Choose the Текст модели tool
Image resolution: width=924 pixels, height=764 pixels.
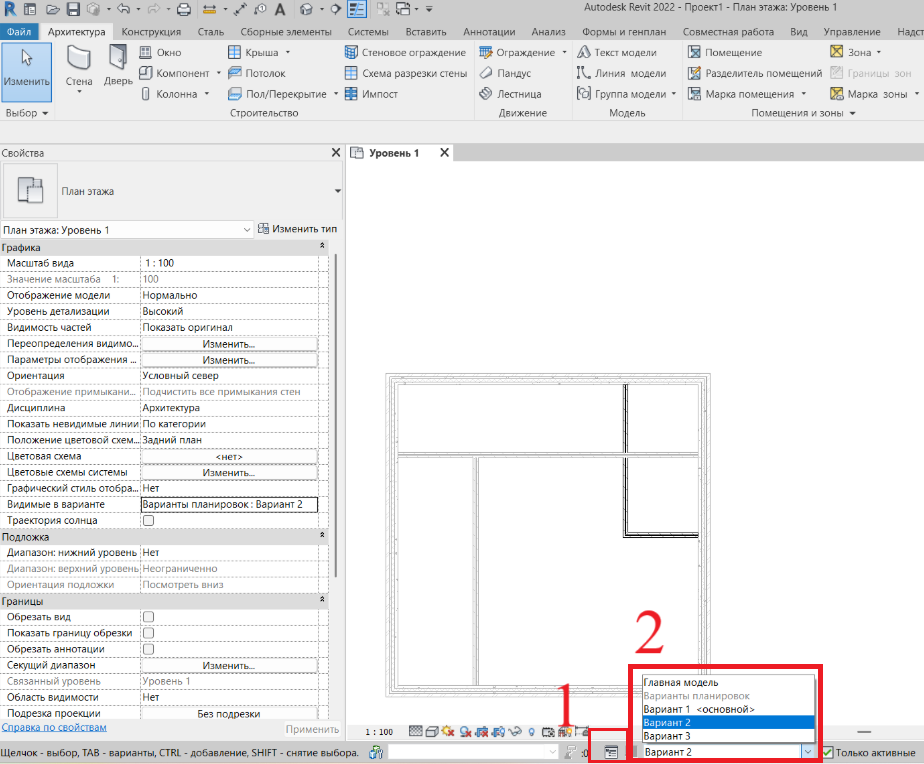616,52
